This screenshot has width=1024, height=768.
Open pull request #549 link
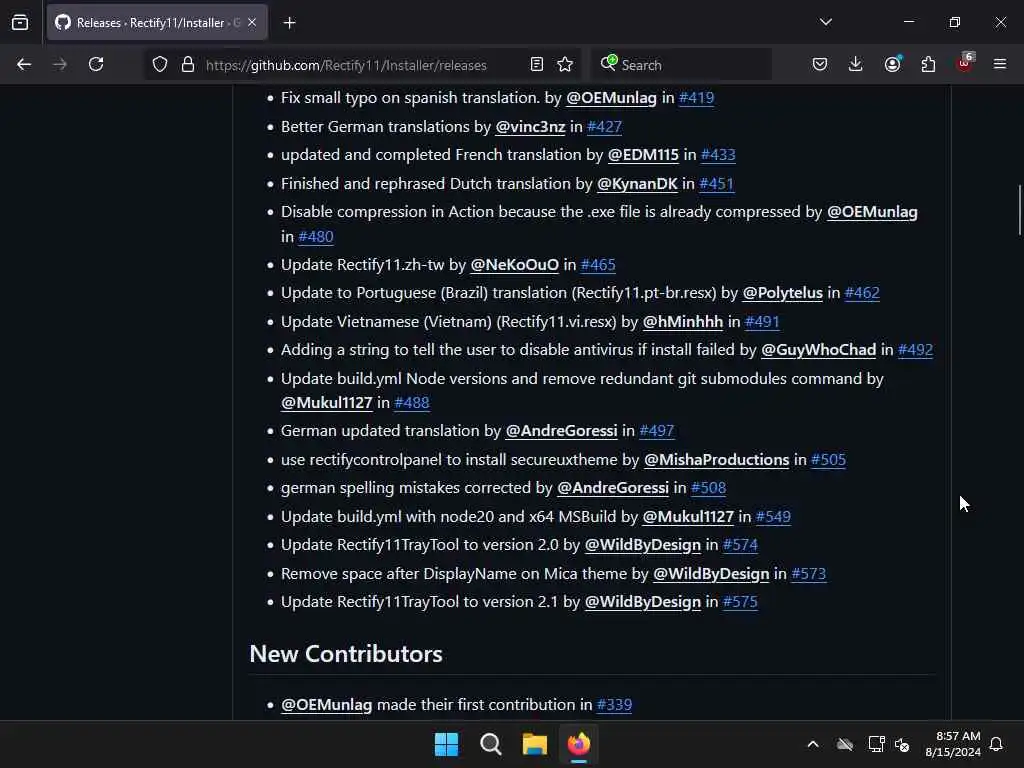coord(773,517)
